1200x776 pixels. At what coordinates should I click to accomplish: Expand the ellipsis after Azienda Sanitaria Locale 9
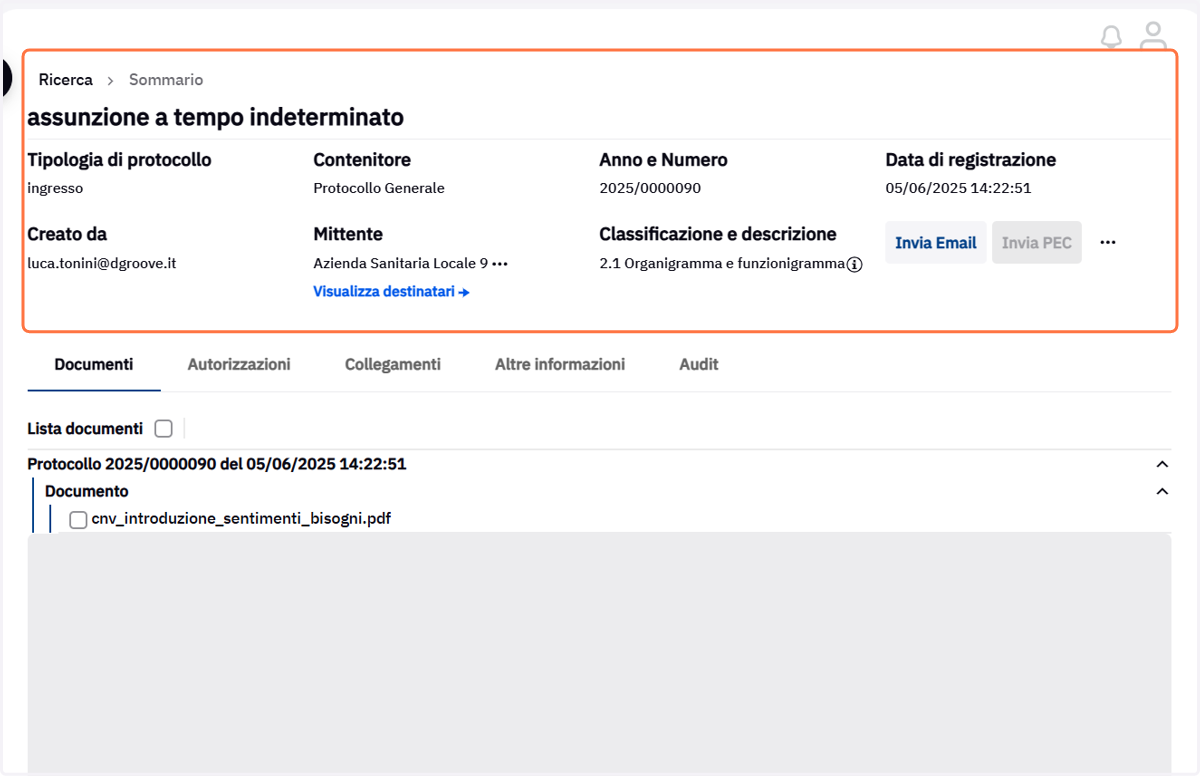point(500,264)
